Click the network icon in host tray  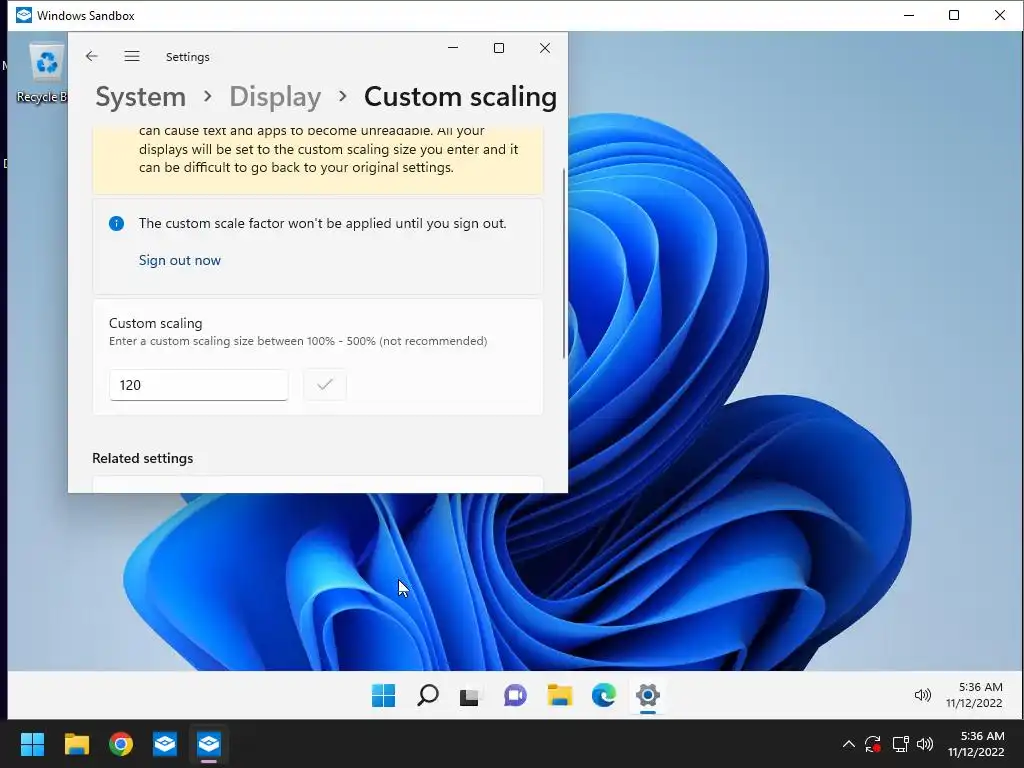point(901,744)
